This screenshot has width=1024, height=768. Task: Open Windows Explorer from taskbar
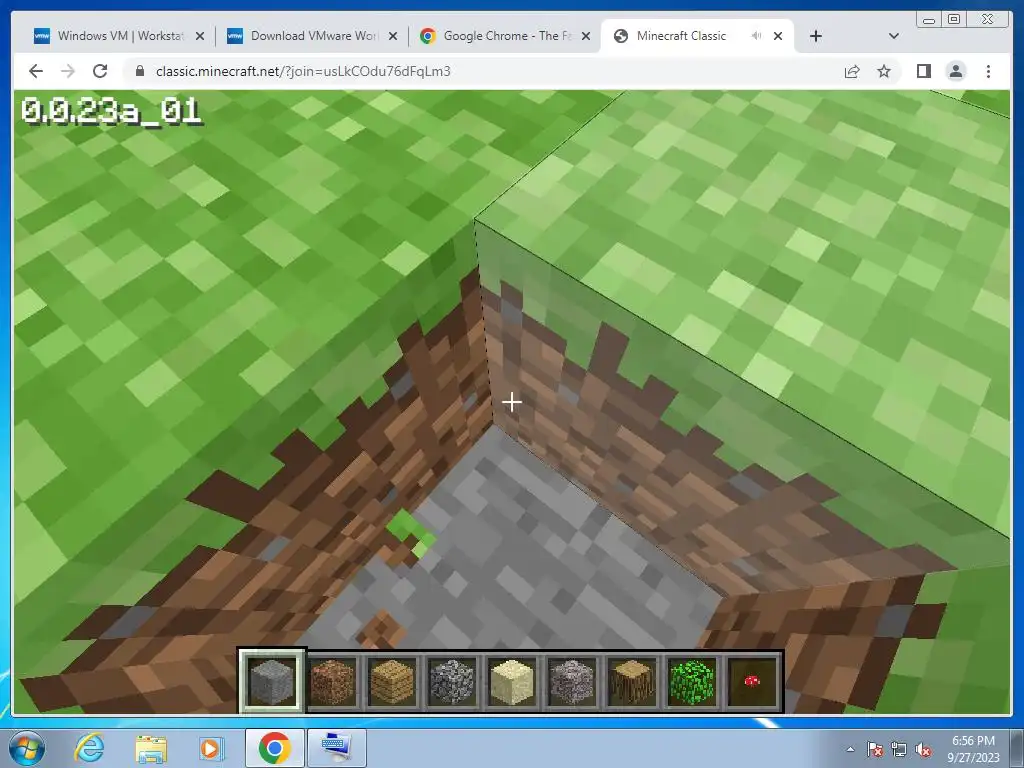pos(151,748)
